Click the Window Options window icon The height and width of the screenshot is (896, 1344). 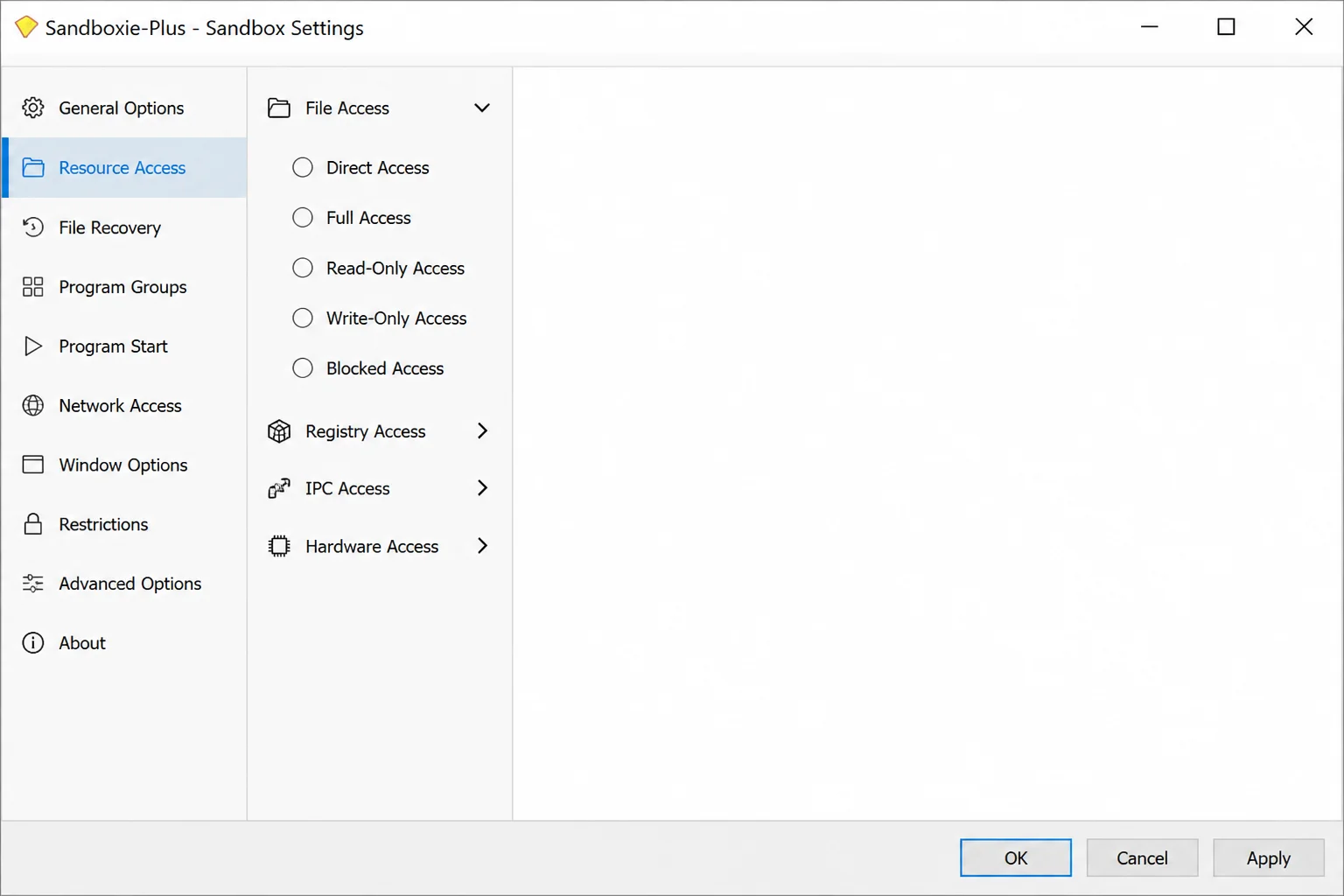(x=33, y=465)
